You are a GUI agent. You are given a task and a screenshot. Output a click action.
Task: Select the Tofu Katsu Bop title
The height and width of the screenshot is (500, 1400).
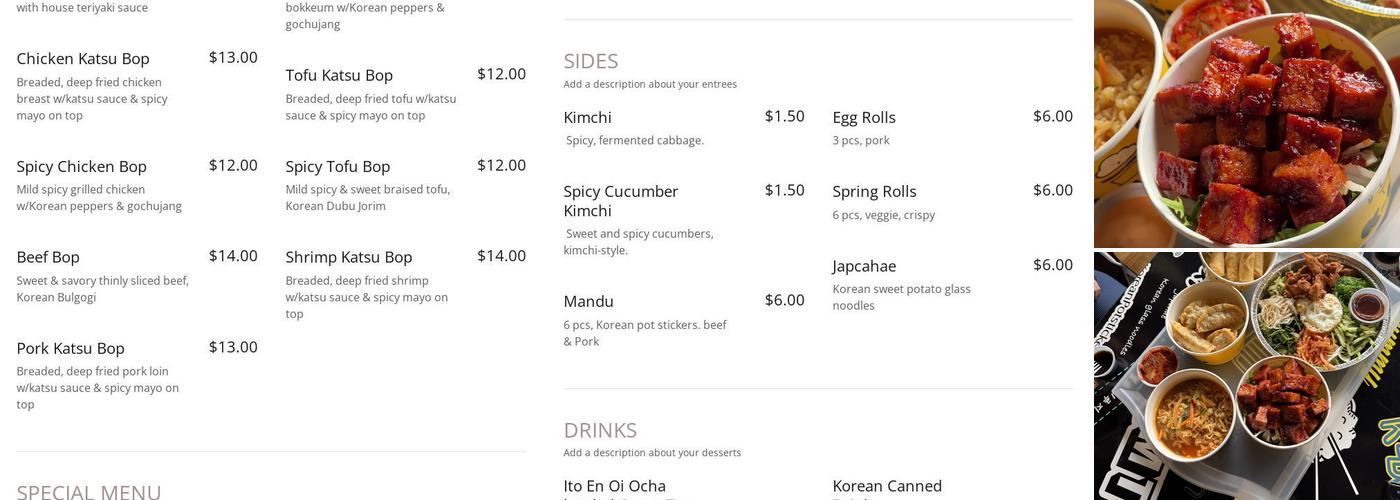(x=339, y=76)
